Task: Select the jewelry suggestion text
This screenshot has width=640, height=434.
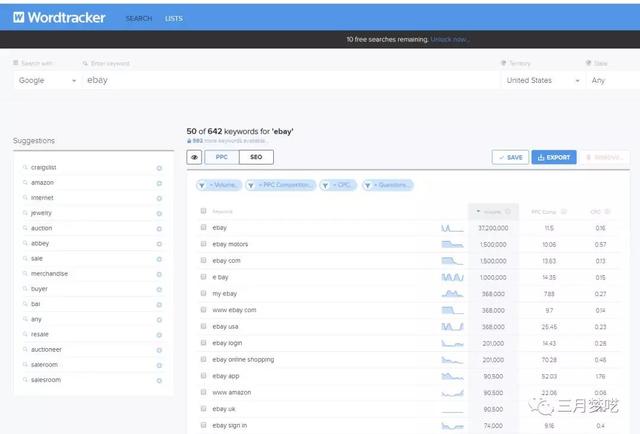Action: (x=41, y=213)
